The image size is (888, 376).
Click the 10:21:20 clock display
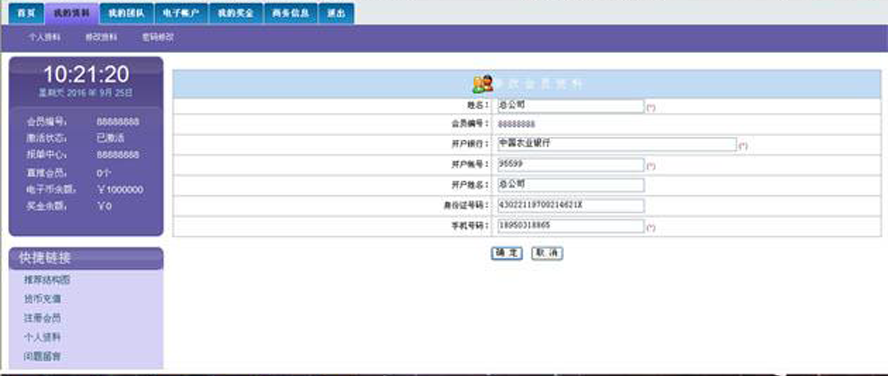[86, 74]
